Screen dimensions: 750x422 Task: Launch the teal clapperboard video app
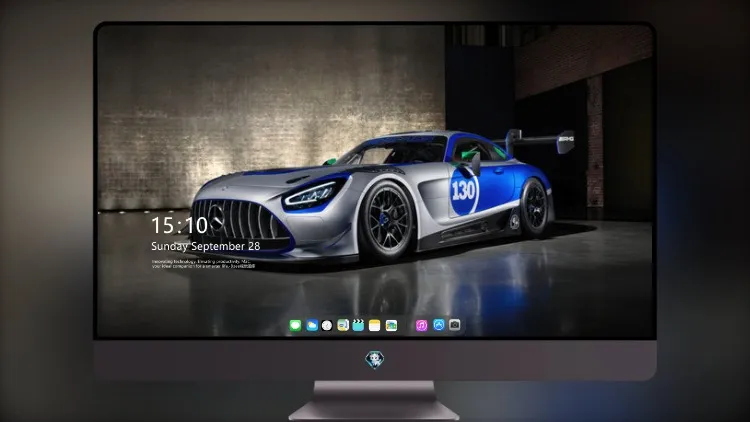(x=358, y=325)
